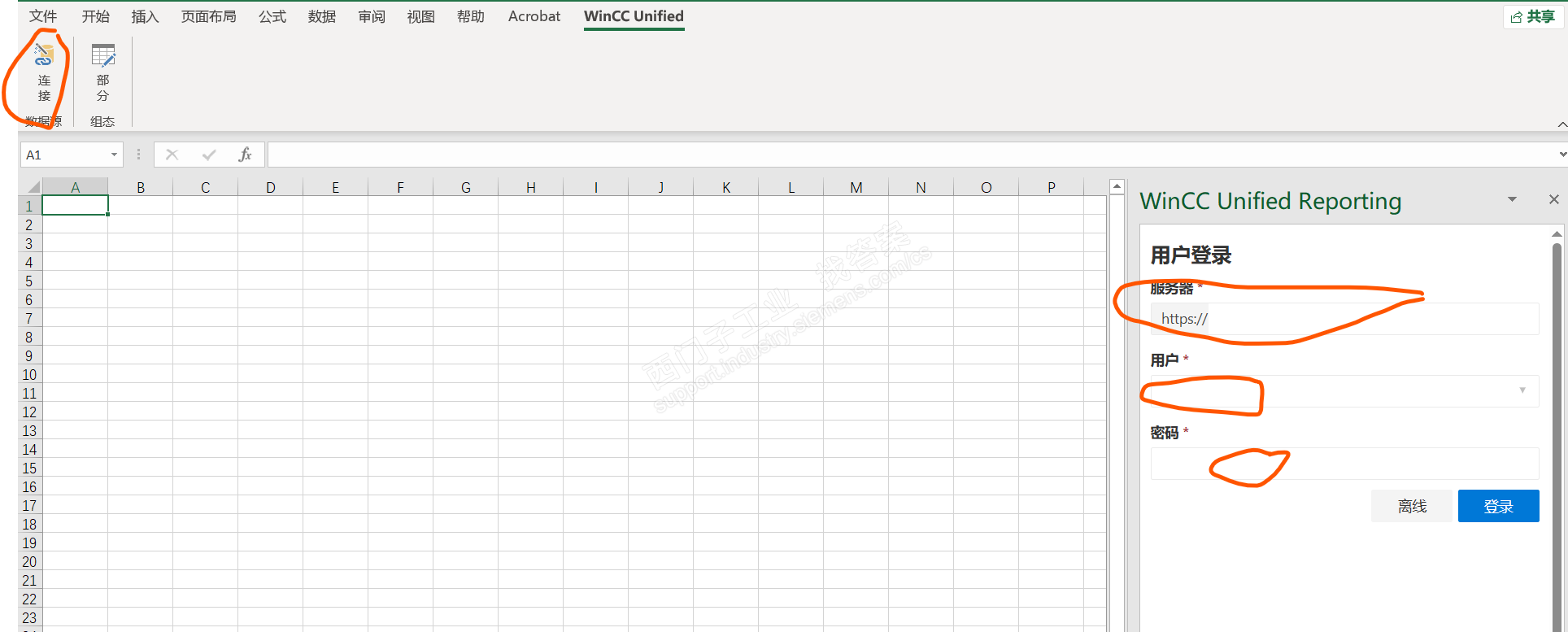Click the worksheet vertical scroll up arrow
Viewport: 1568px width, 632px height.
coord(1117,186)
